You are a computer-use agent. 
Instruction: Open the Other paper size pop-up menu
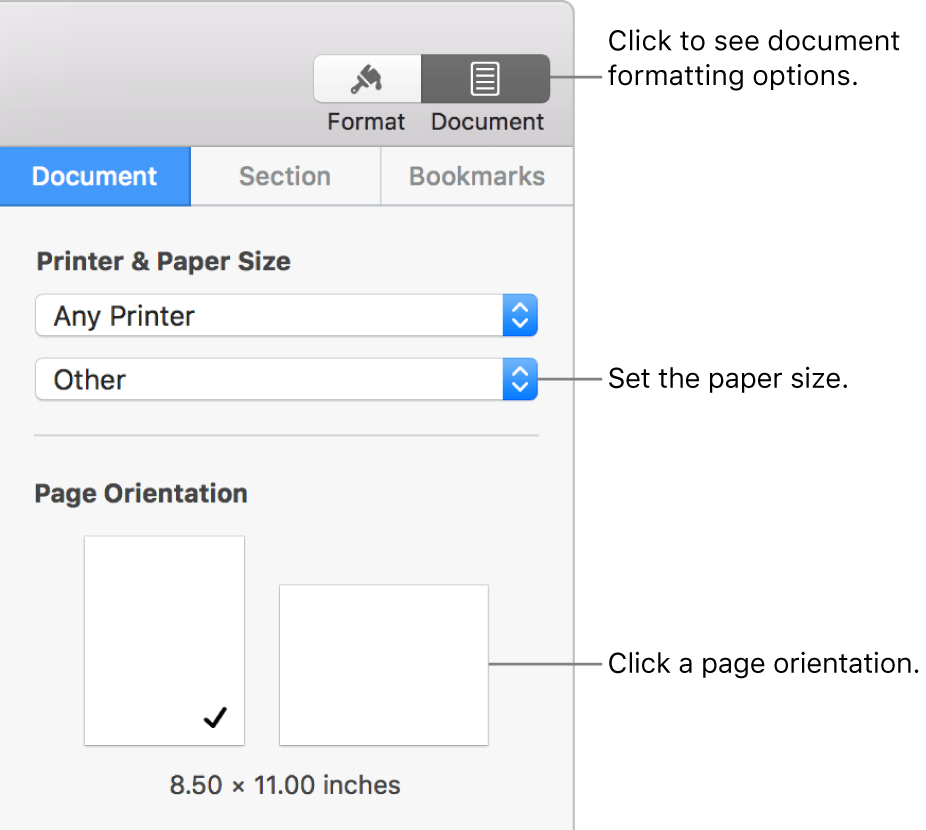[x=286, y=379]
